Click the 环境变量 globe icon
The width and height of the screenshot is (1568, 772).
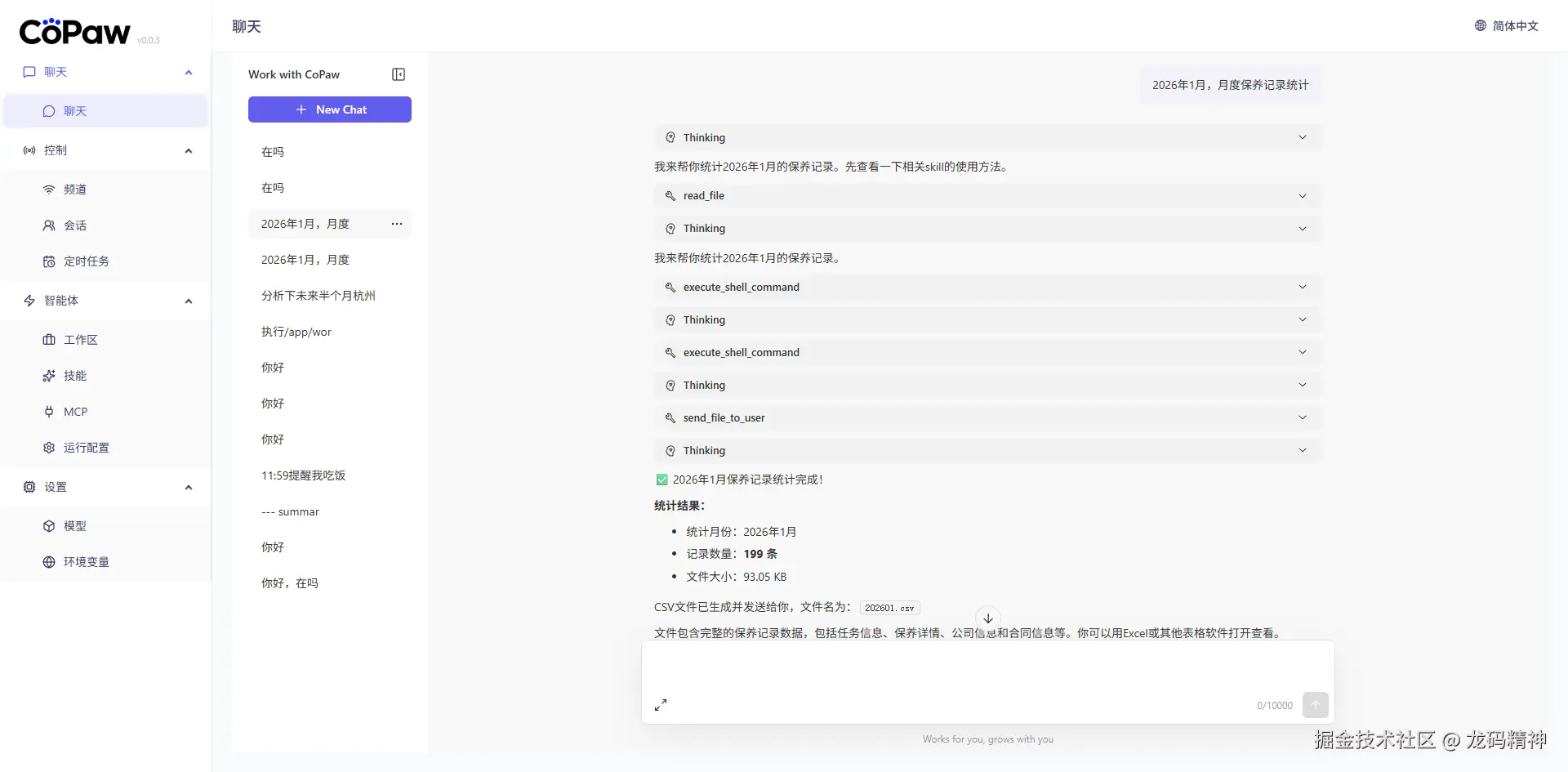pos(49,562)
